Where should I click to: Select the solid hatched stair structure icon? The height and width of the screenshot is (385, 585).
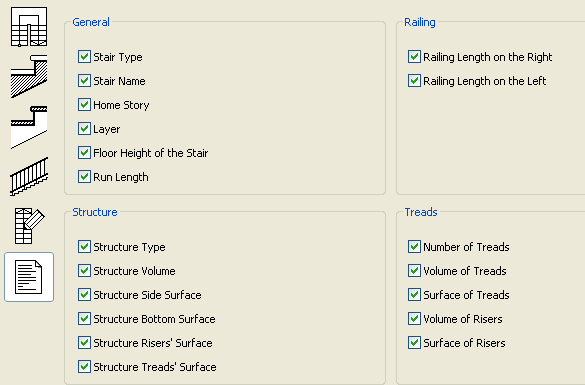click(29, 76)
